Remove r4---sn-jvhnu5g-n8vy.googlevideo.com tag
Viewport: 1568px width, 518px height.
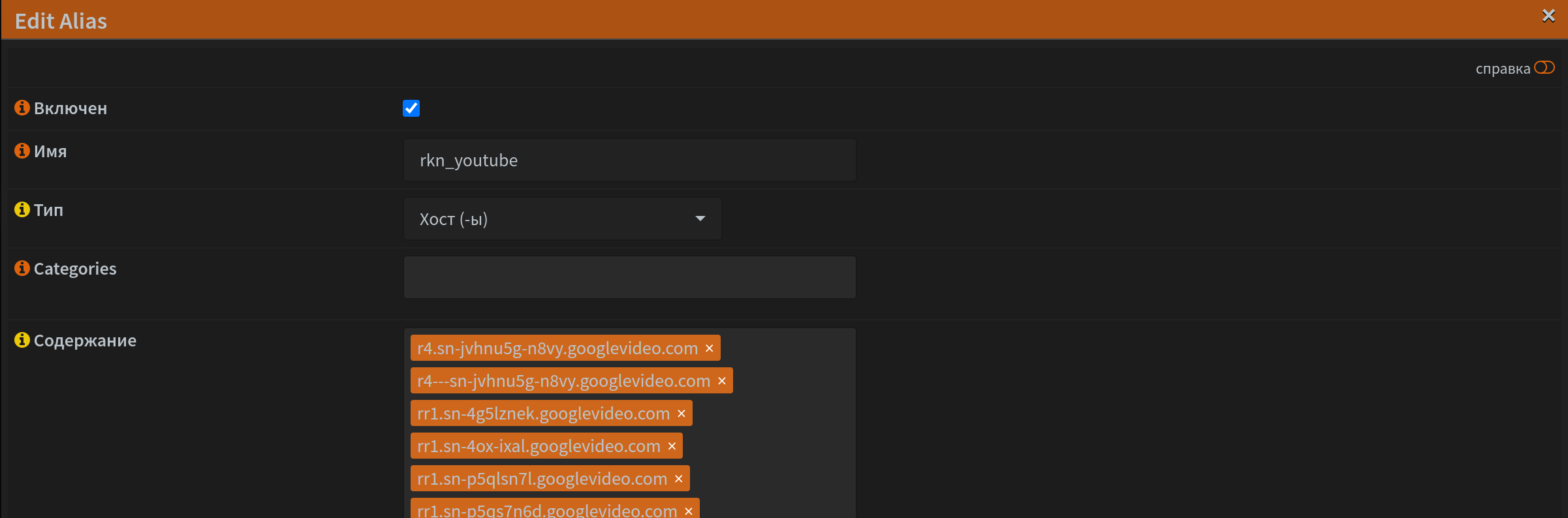(722, 381)
